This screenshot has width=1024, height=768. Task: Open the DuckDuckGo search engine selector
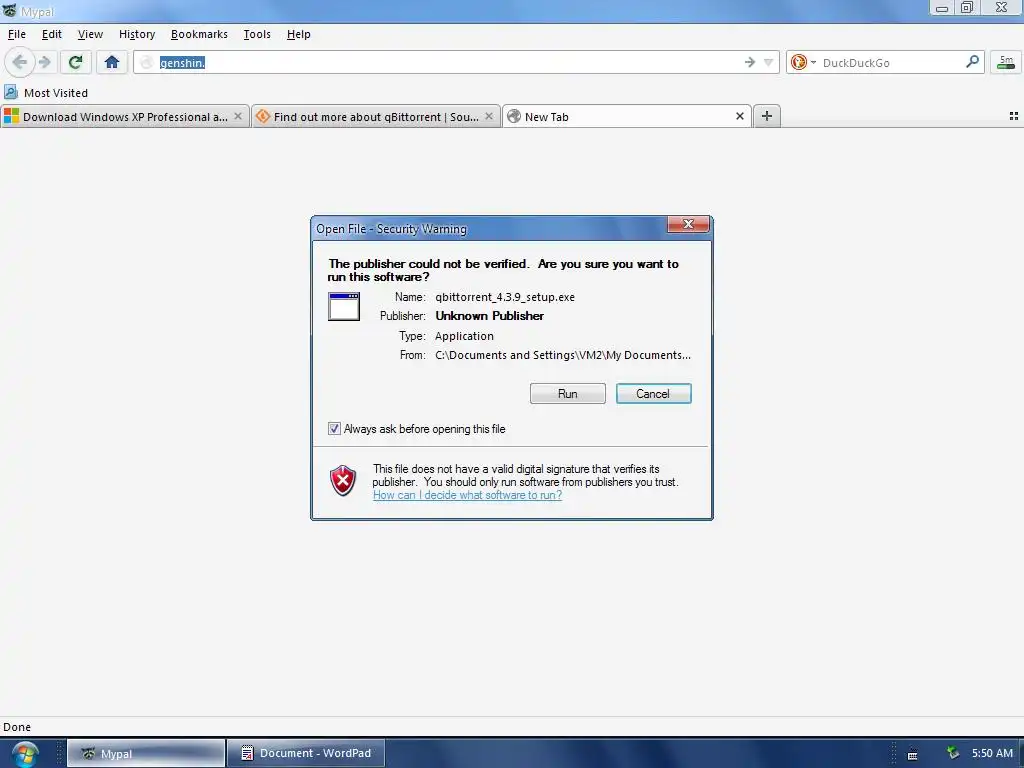coord(803,62)
